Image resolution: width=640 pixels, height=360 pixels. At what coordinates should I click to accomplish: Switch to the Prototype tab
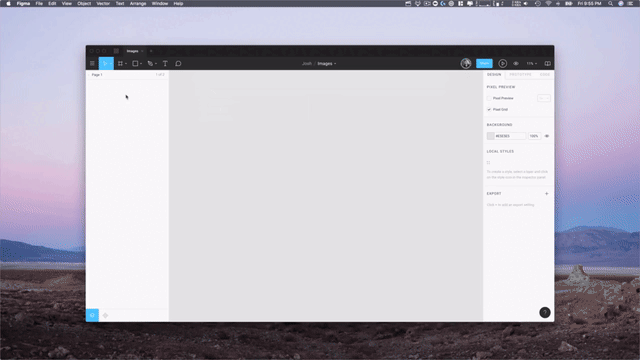[520, 75]
